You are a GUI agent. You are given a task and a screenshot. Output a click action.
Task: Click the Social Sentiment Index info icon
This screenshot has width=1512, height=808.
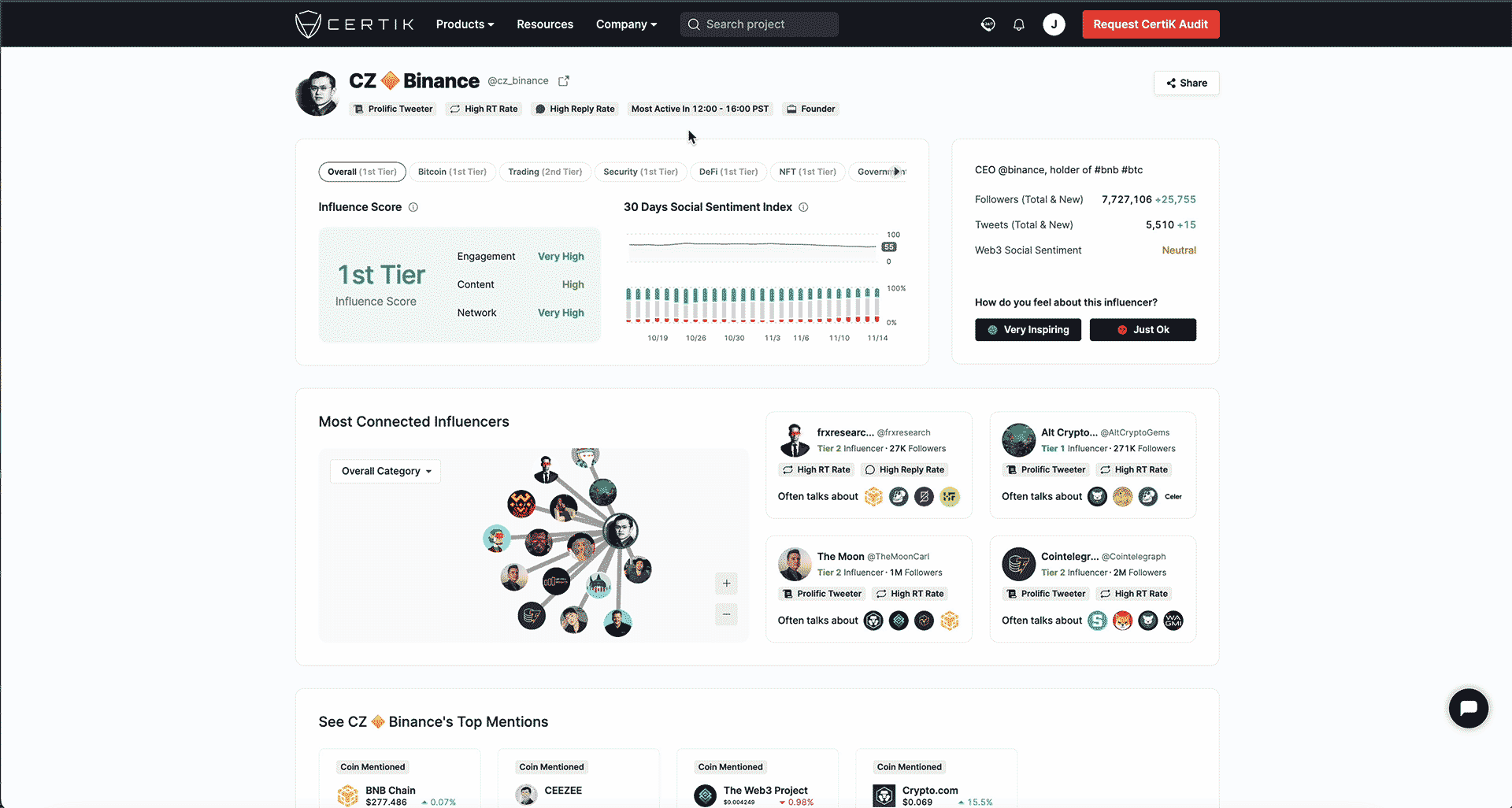click(x=803, y=207)
